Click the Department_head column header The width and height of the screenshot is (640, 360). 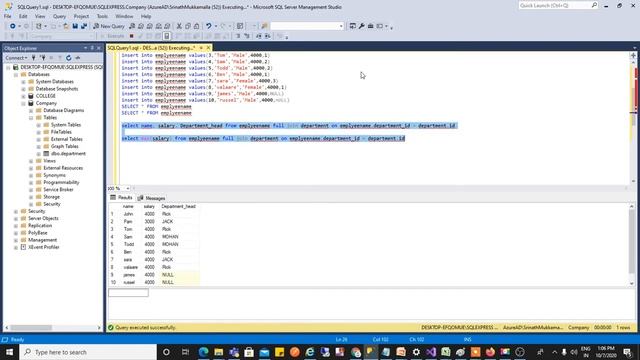(x=179, y=207)
